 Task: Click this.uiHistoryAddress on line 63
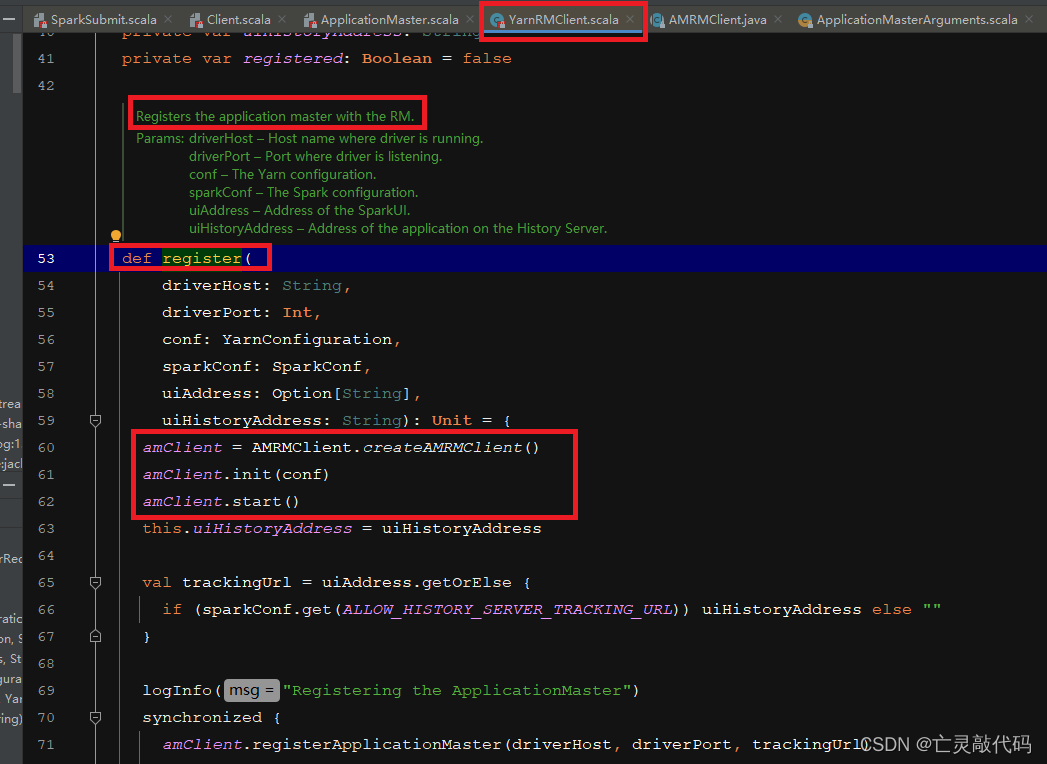[x=247, y=529]
